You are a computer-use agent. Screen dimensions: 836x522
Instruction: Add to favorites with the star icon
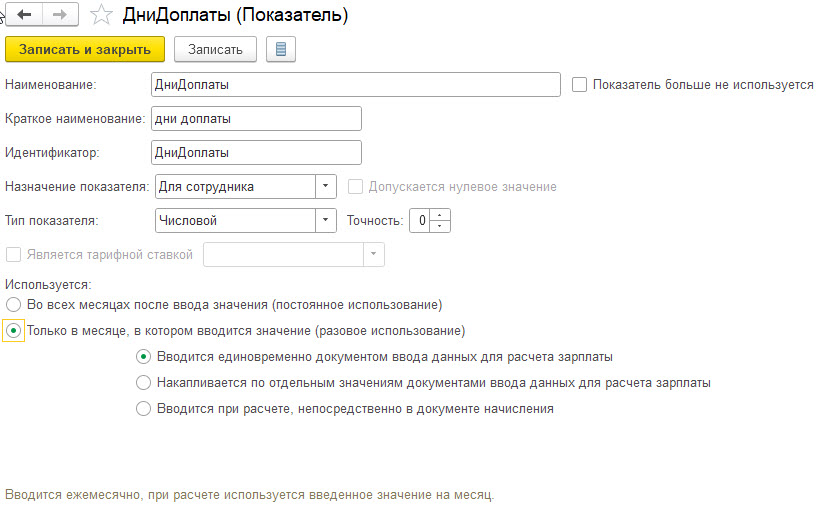click(101, 15)
